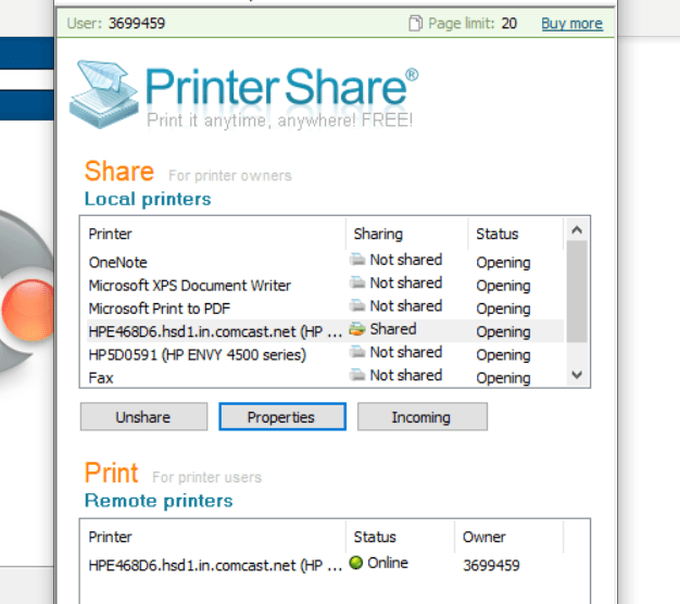Click the page limit document icon
Image resolution: width=680 pixels, height=604 pixels.
pos(415,23)
